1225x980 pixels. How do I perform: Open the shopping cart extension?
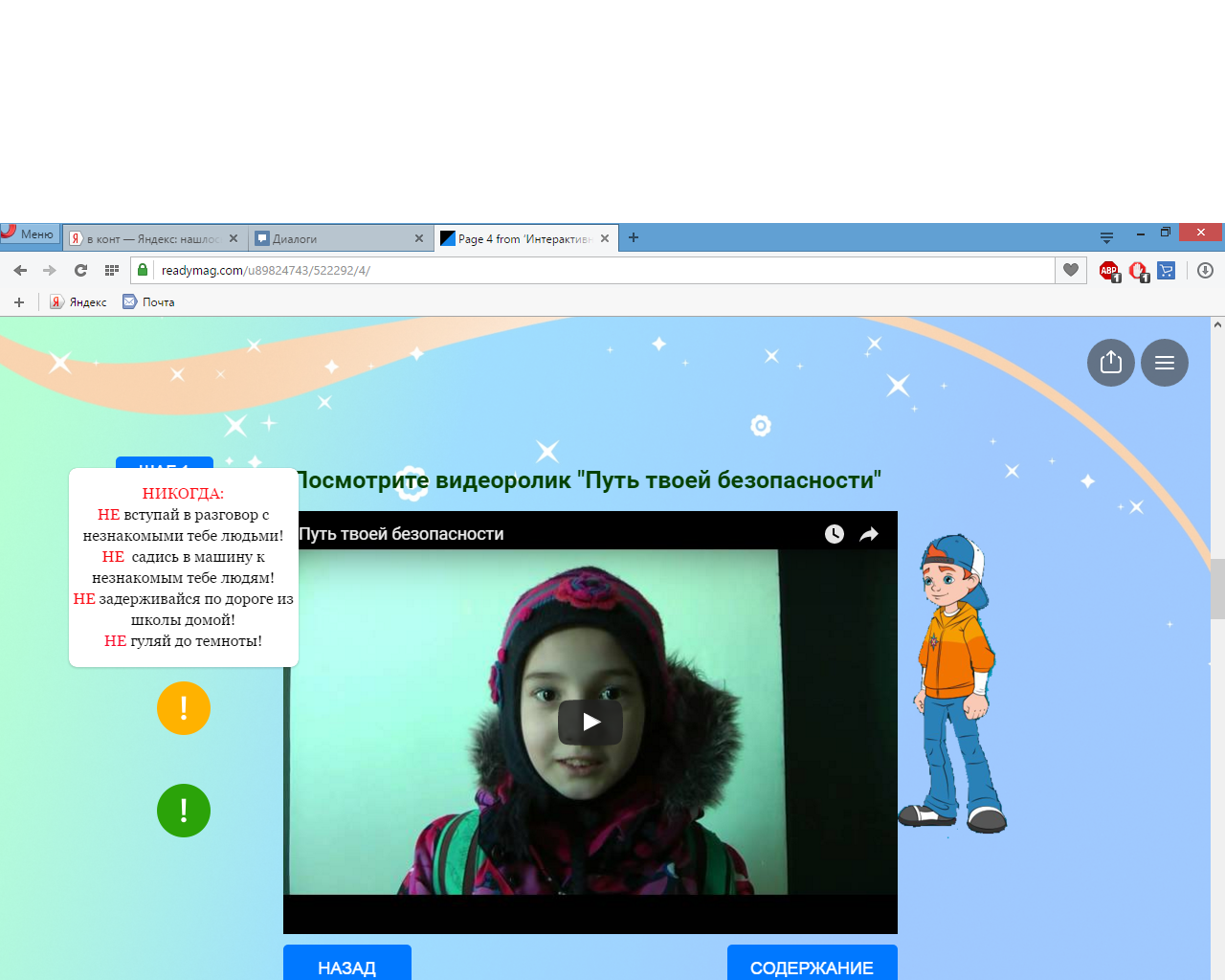(1166, 271)
